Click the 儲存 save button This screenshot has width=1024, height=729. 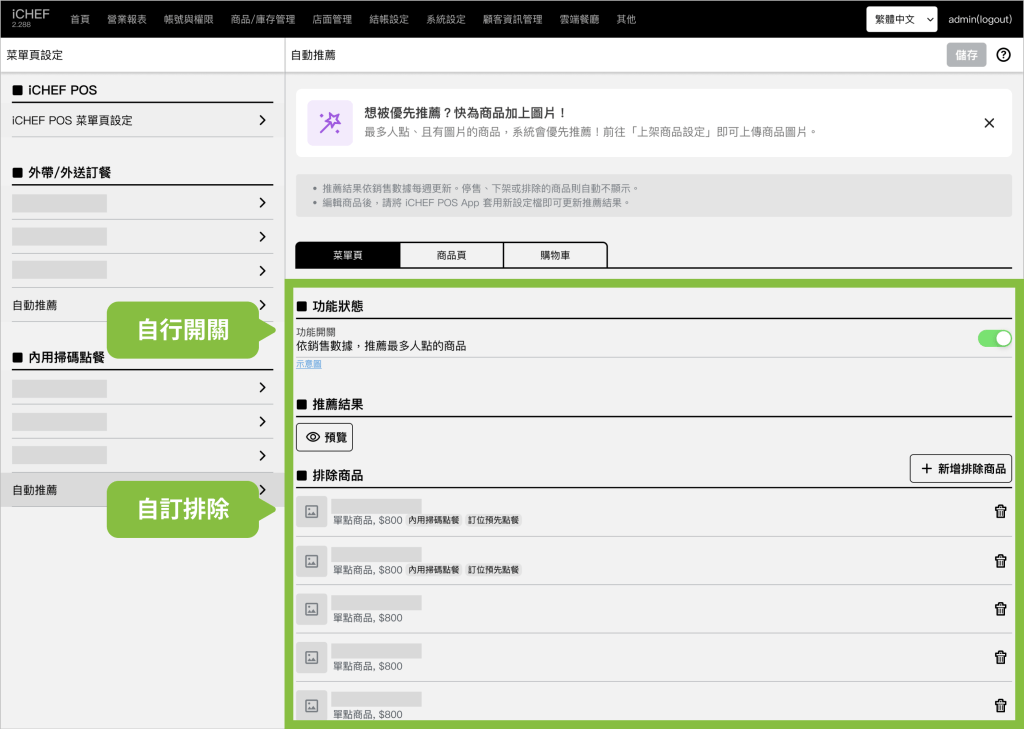(x=966, y=55)
